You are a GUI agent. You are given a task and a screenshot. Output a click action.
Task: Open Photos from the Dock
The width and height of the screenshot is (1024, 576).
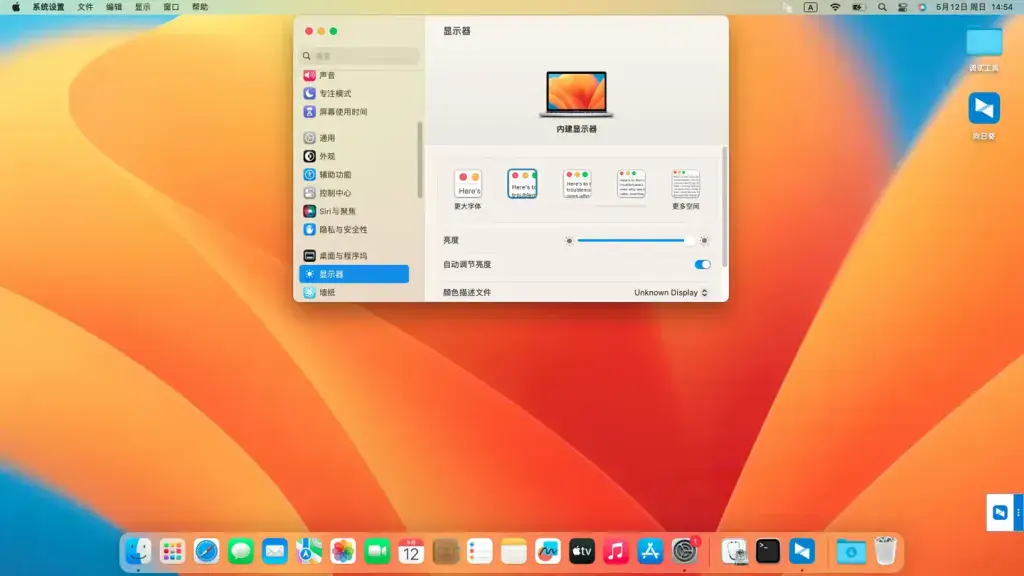pos(343,552)
